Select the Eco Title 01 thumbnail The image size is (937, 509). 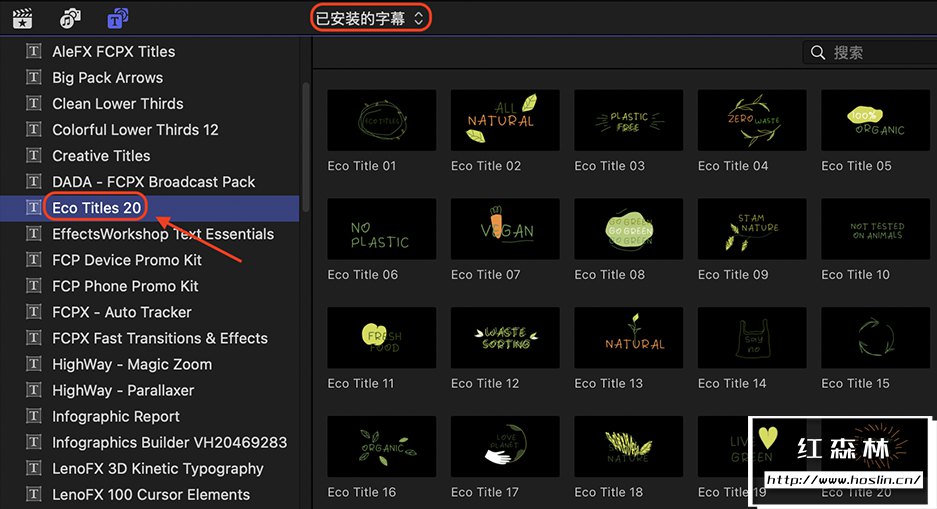pos(382,120)
